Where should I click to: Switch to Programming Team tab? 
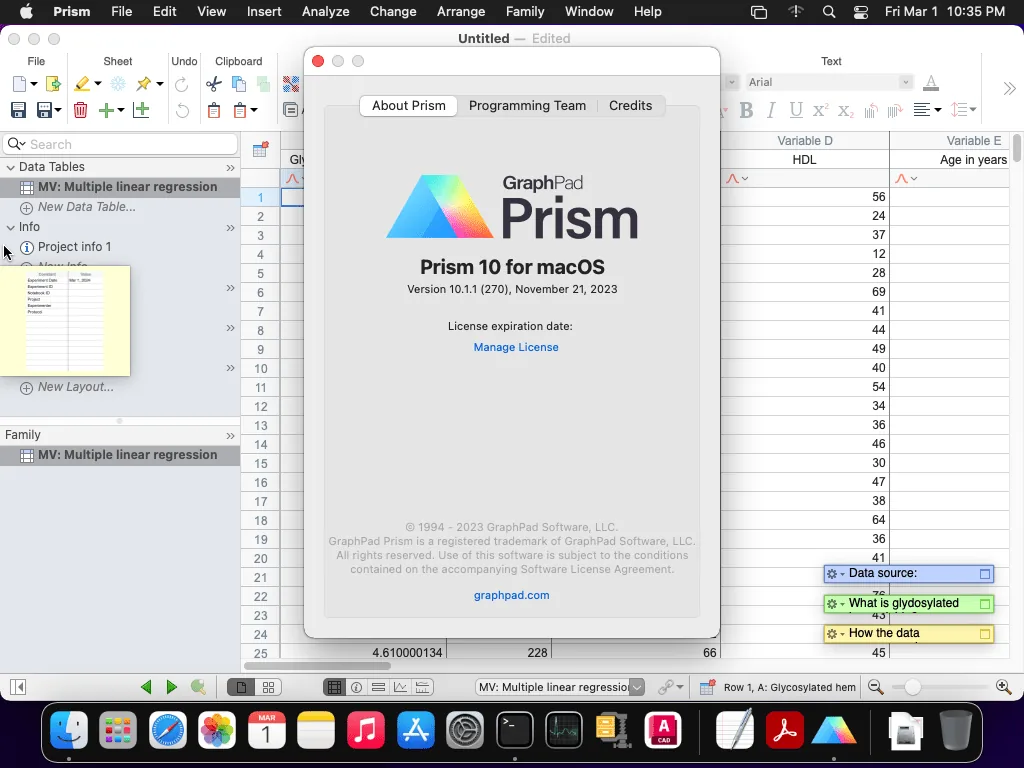527,106
